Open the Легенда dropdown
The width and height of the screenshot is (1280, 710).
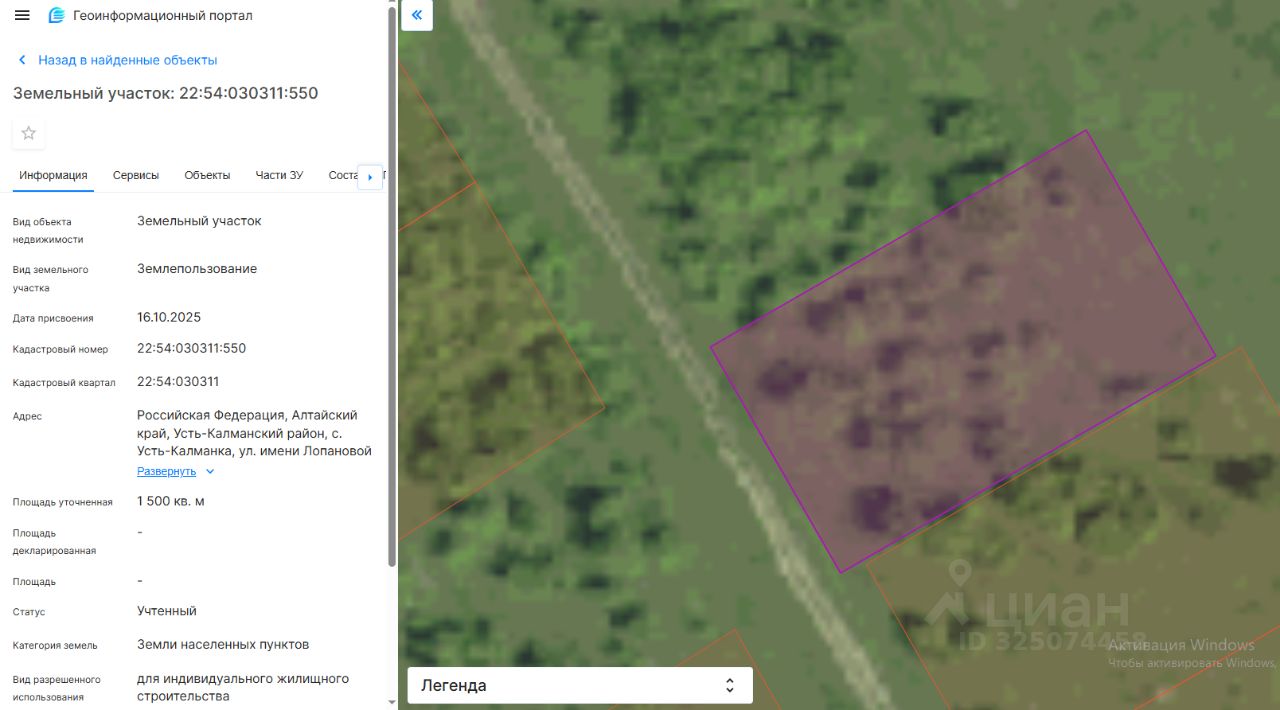578,685
